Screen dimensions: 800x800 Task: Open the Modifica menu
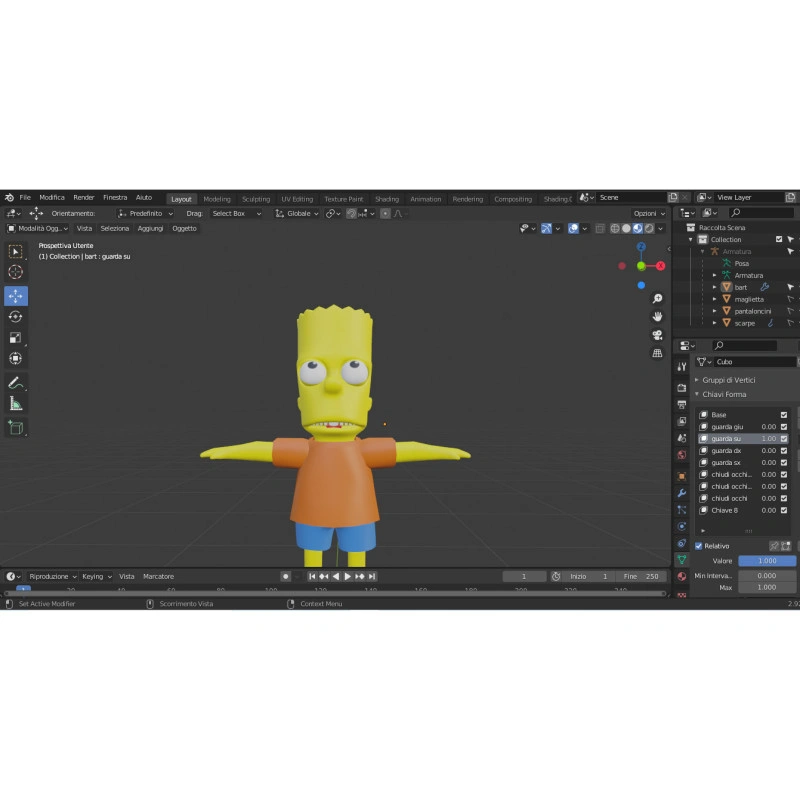pyautogui.click(x=52, y=197)
